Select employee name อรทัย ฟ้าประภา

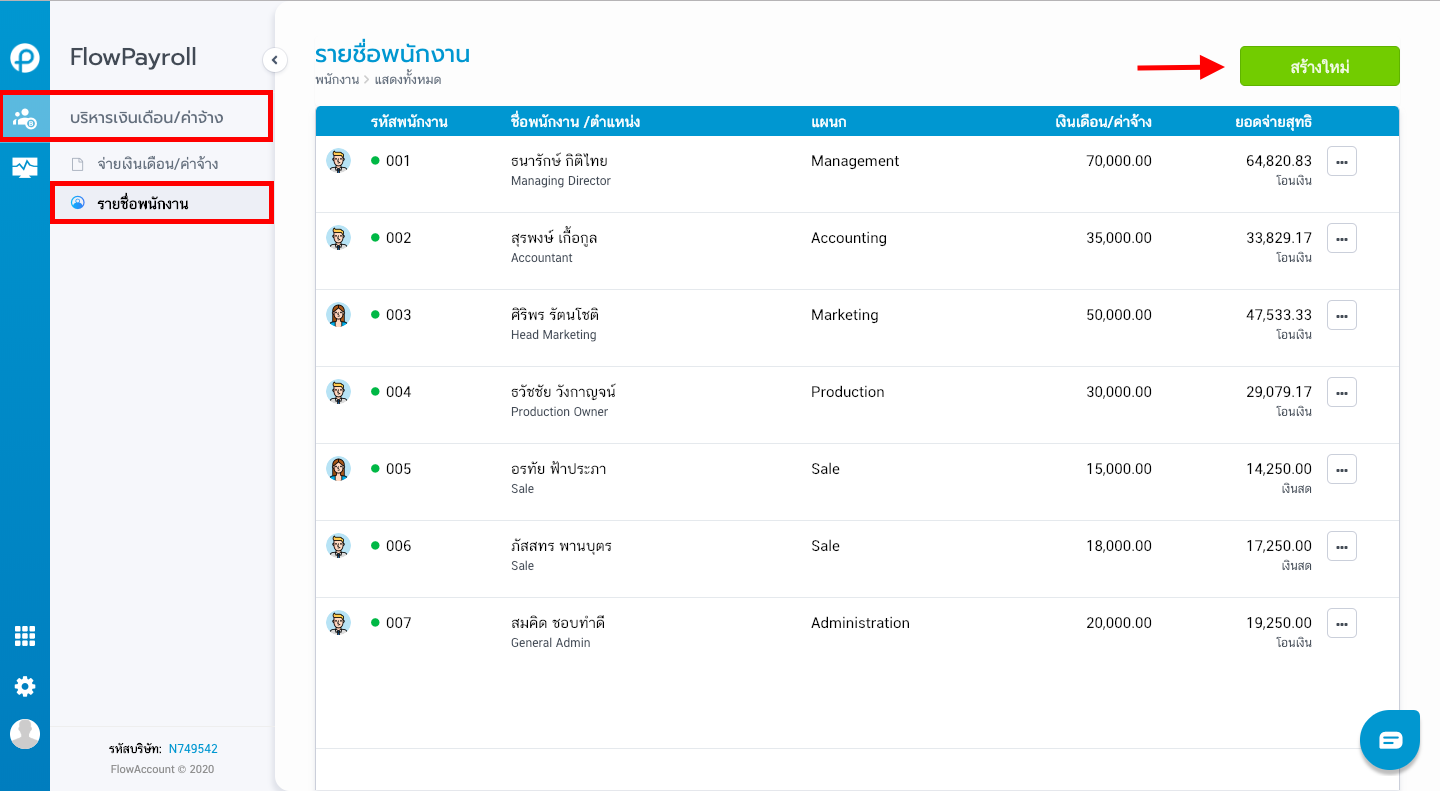(x=558, y=469)
